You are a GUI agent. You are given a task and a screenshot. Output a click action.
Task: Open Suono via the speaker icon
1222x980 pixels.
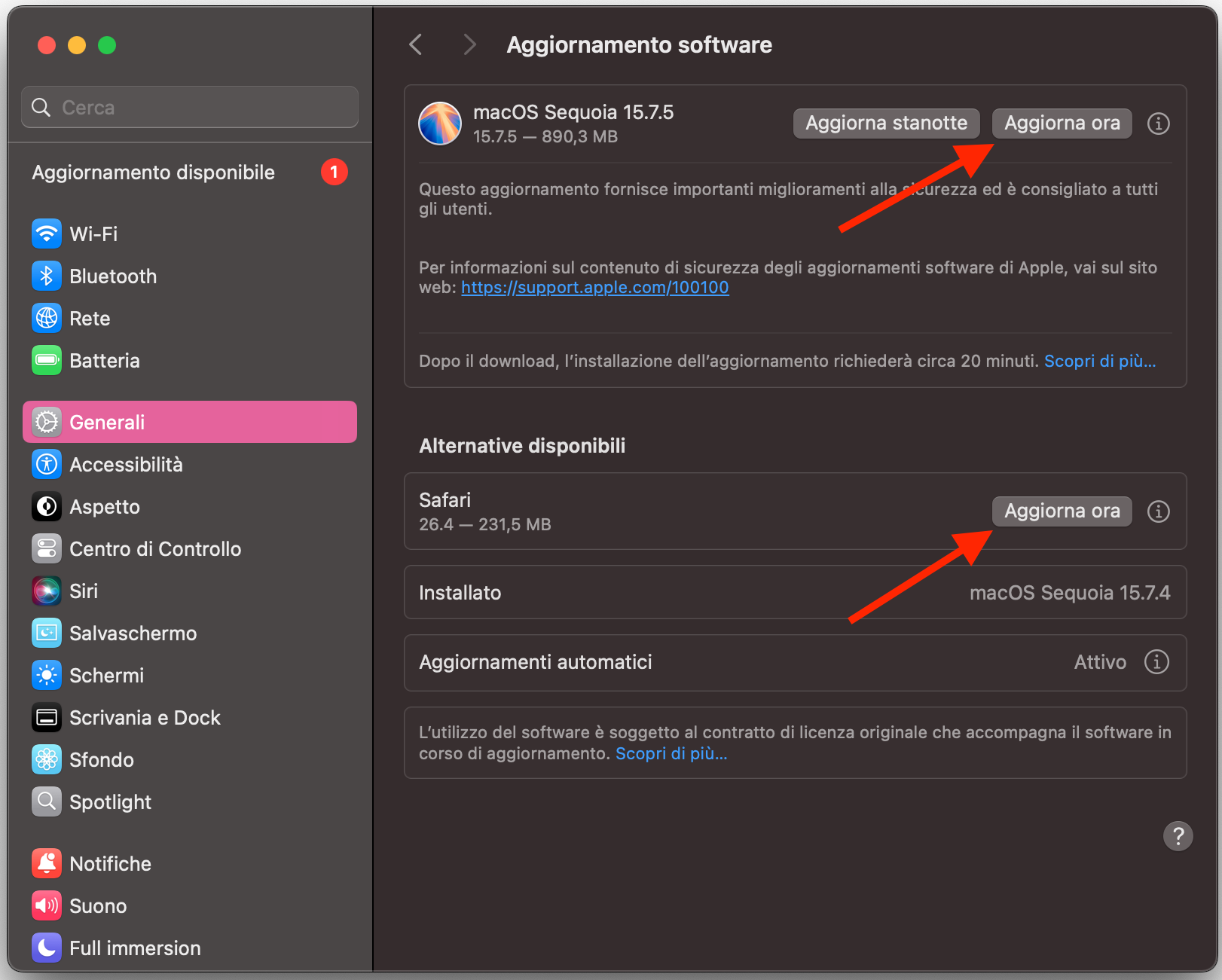point(46,905)
